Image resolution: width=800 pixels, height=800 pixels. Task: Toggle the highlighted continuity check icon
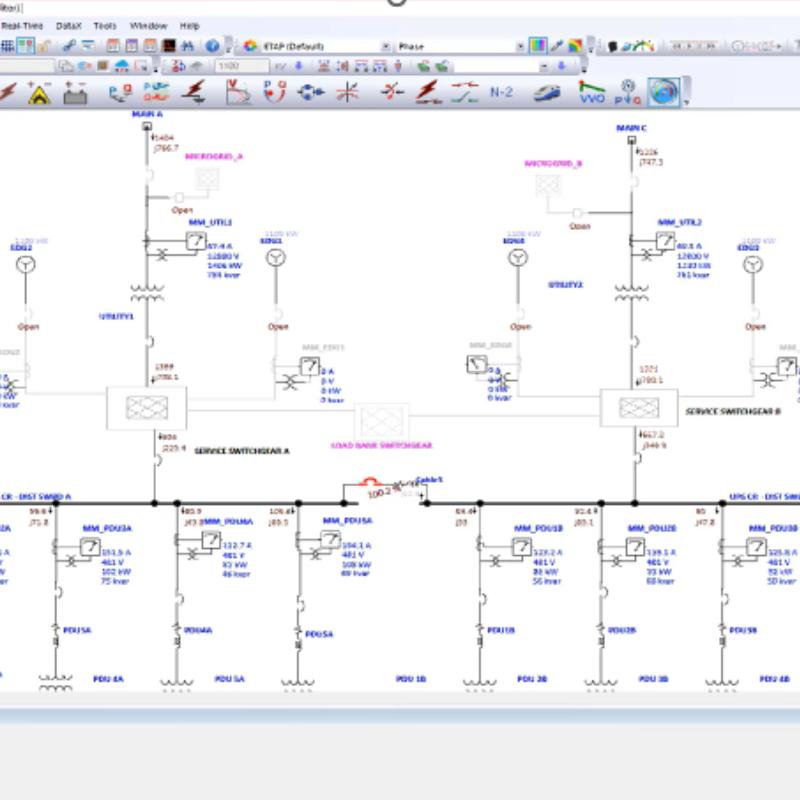click(x=26, y=46)
